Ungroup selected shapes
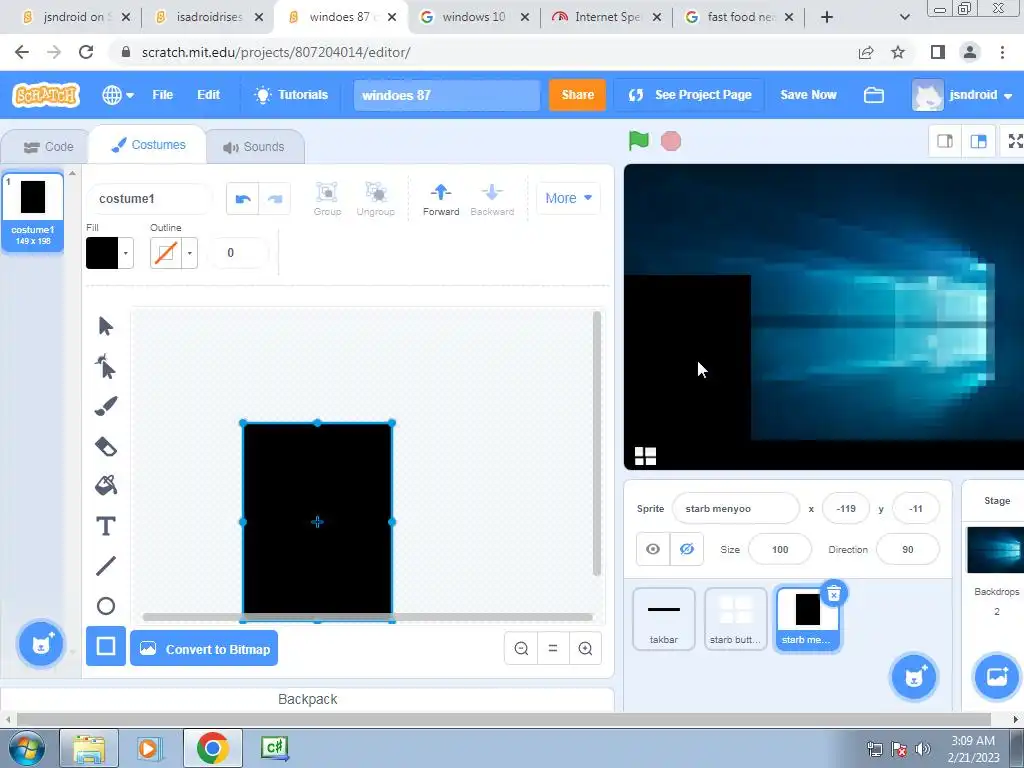Screen dimensions: 1024x768 376,199
